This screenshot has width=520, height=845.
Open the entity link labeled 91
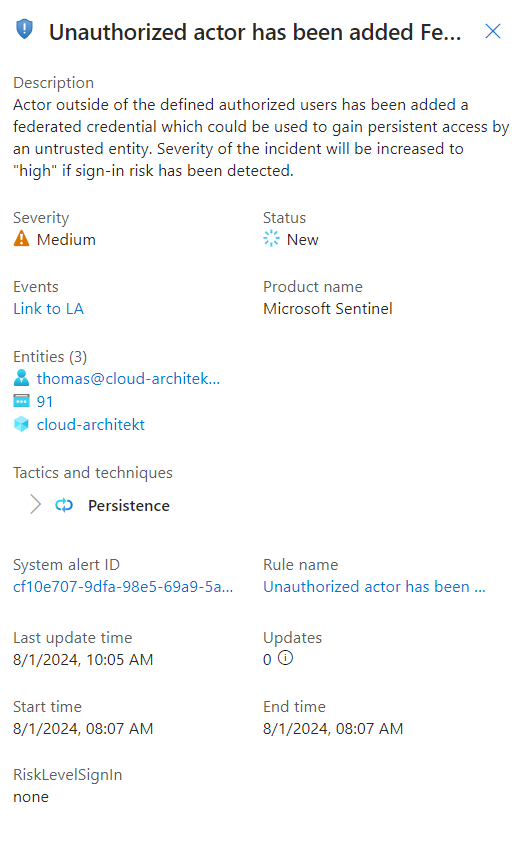click(45, 401)
